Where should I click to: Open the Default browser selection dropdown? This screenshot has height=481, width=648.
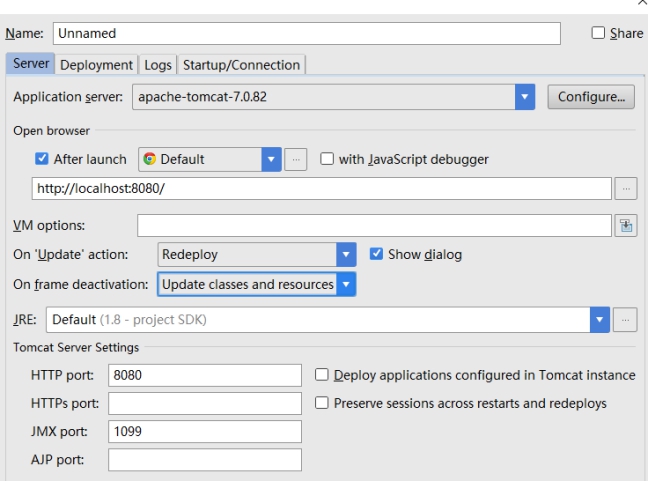(x=271, y=159)
